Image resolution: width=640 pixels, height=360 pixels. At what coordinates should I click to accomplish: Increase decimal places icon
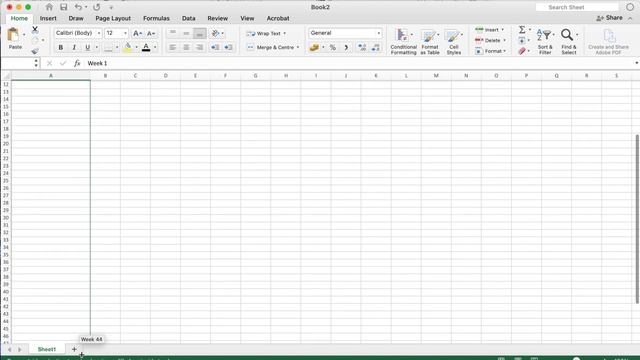(362, 47)
